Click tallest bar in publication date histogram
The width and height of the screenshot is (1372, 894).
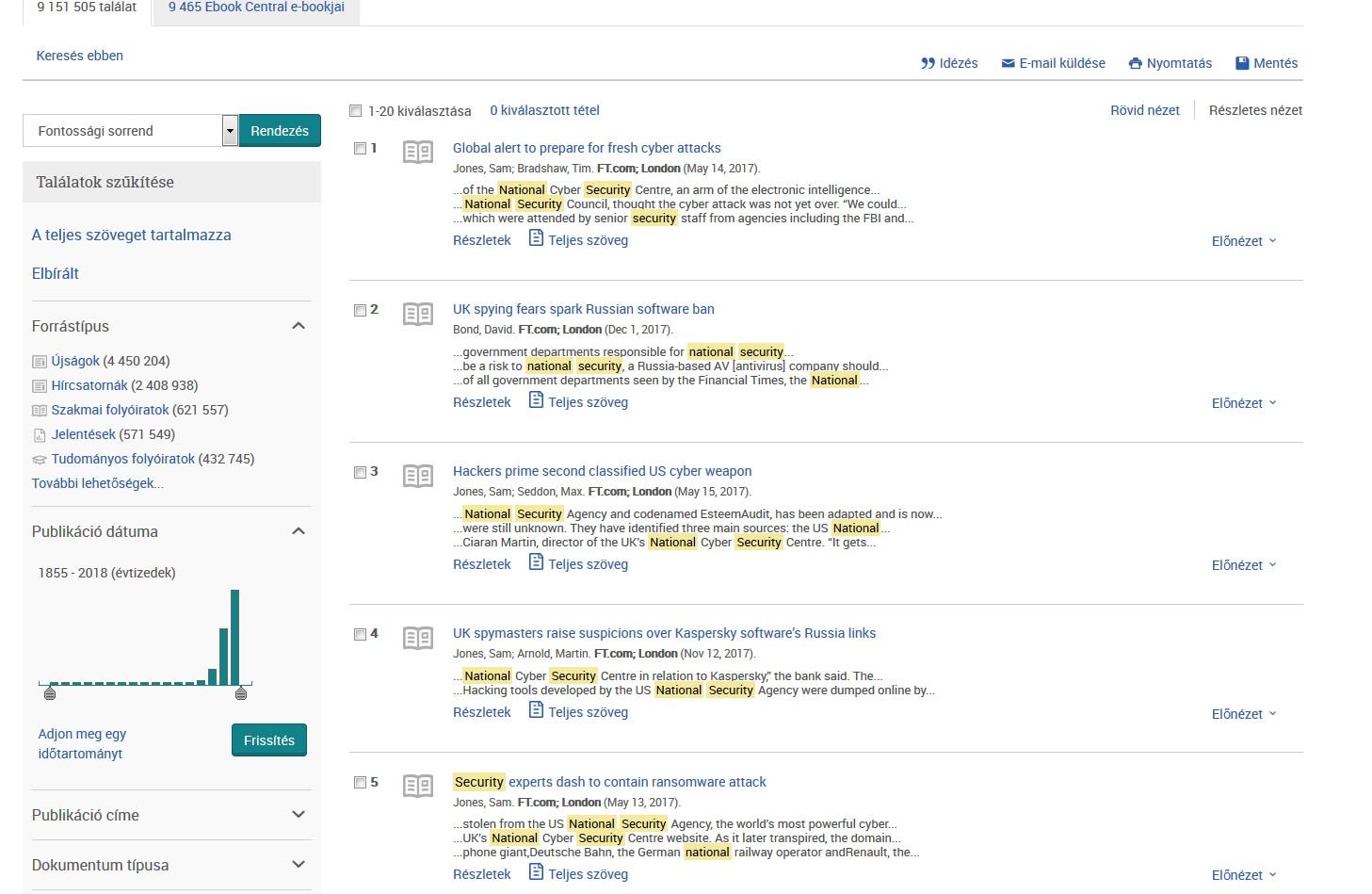point(235,637)
